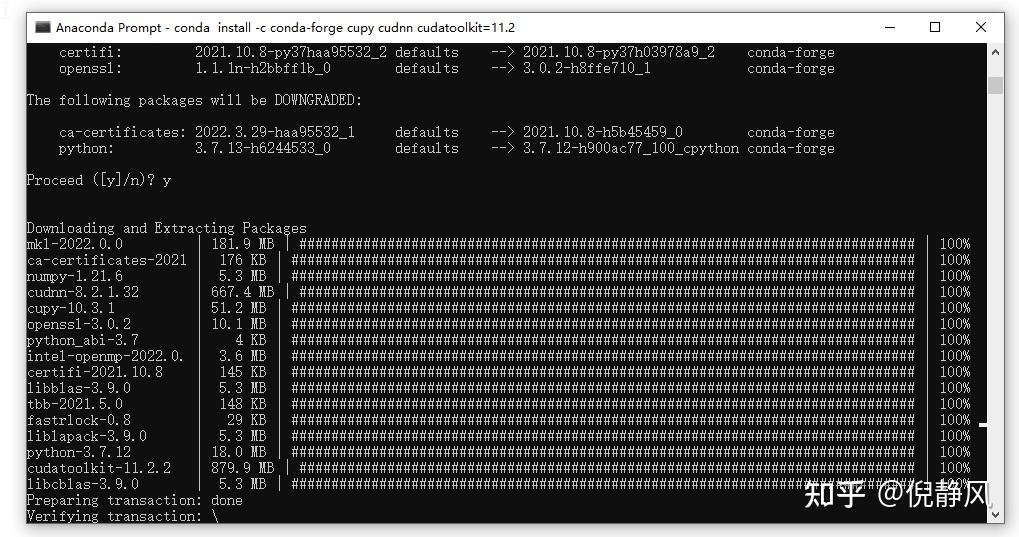Click the ca-certificates-2021 download row name
The height and width of the screenshot is (537, 1019).
click(107, 260)
